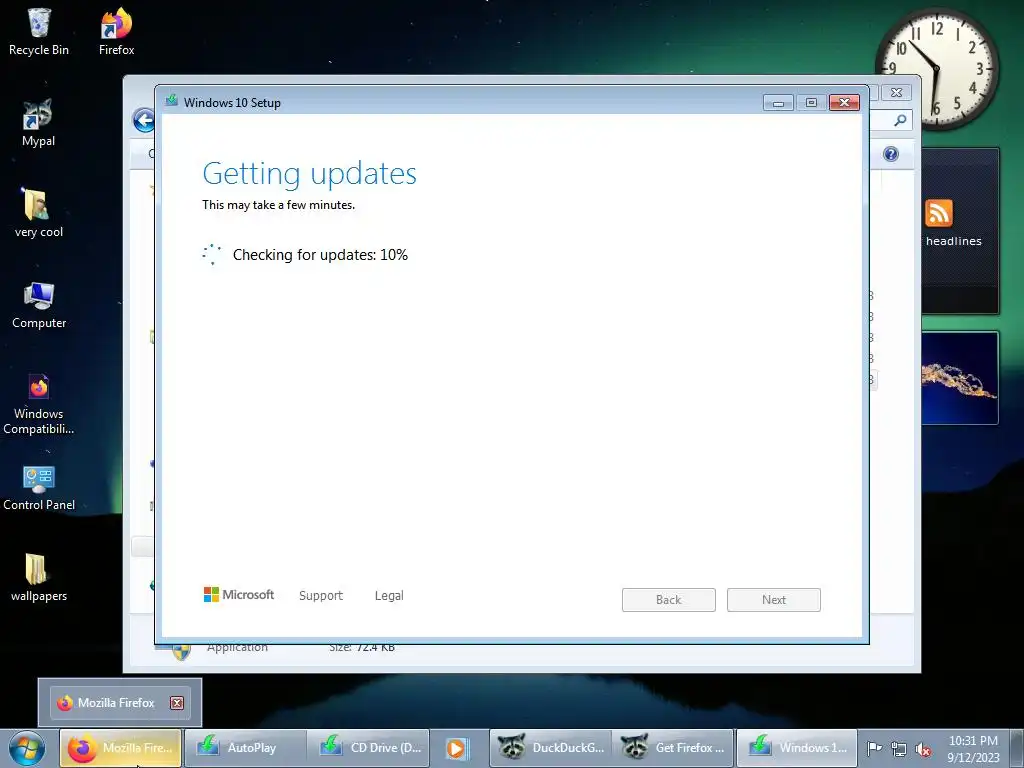Click the 'headlines' gadget label
Viewport: 1024px width, 768px height.
pyautogui.click(x=953, y=241)
